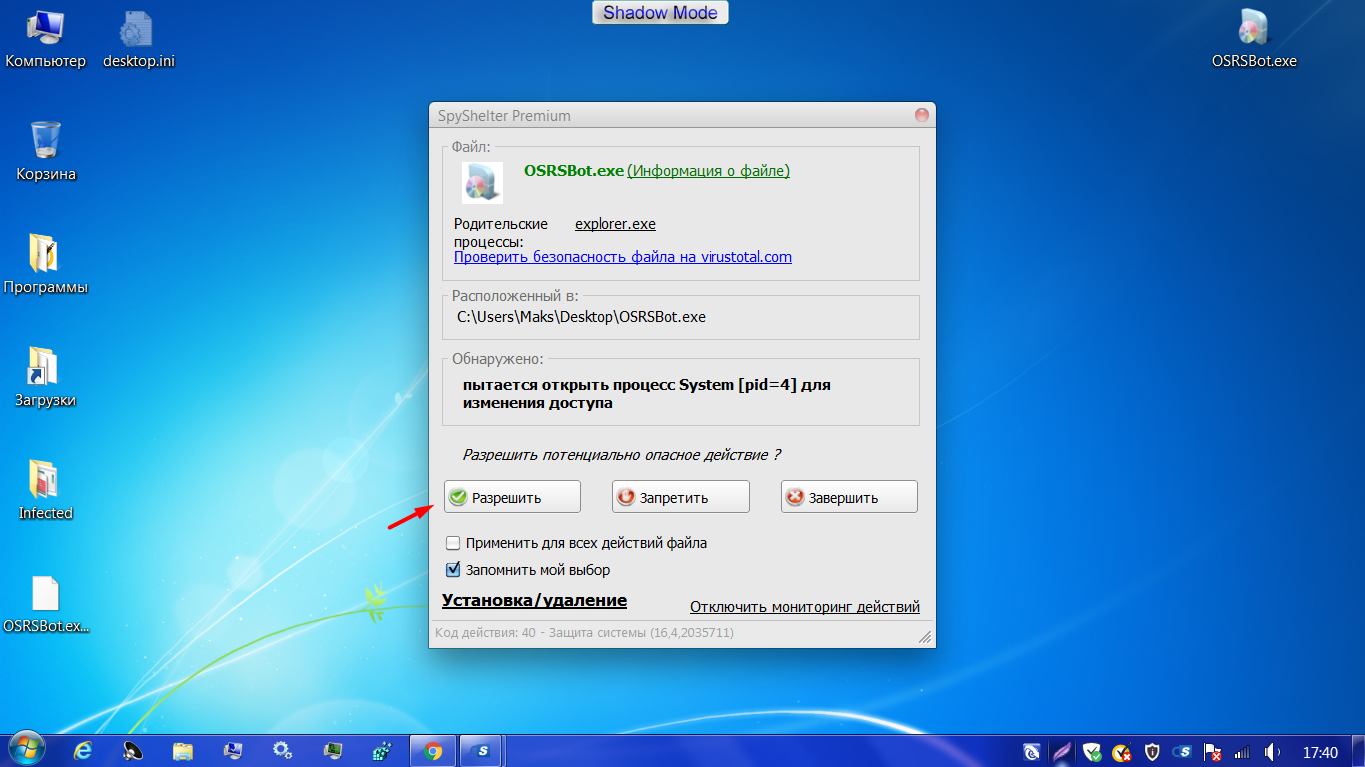Open Internet Explorer from the taskbar
This screenshot has height=767, width=1365.
point(85,751)
